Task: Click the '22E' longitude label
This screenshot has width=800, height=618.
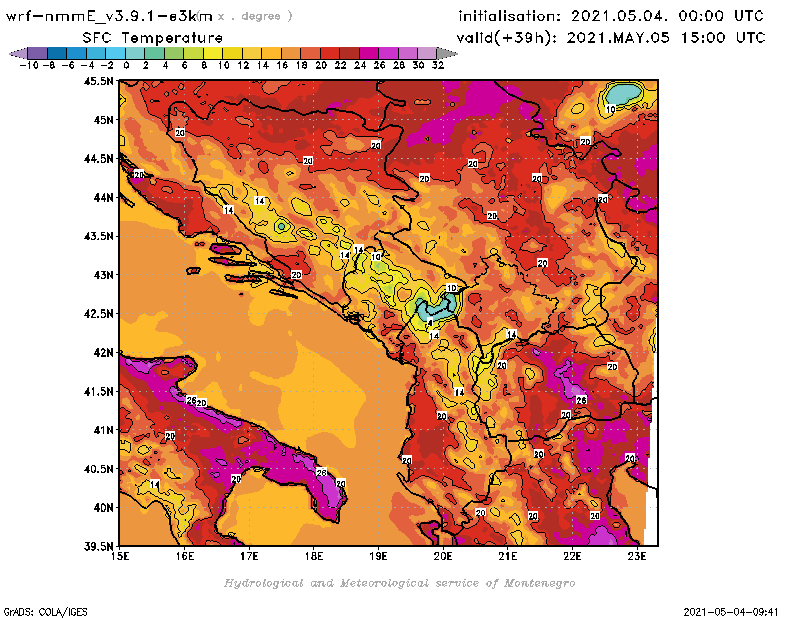Action: tap(572, 556)
